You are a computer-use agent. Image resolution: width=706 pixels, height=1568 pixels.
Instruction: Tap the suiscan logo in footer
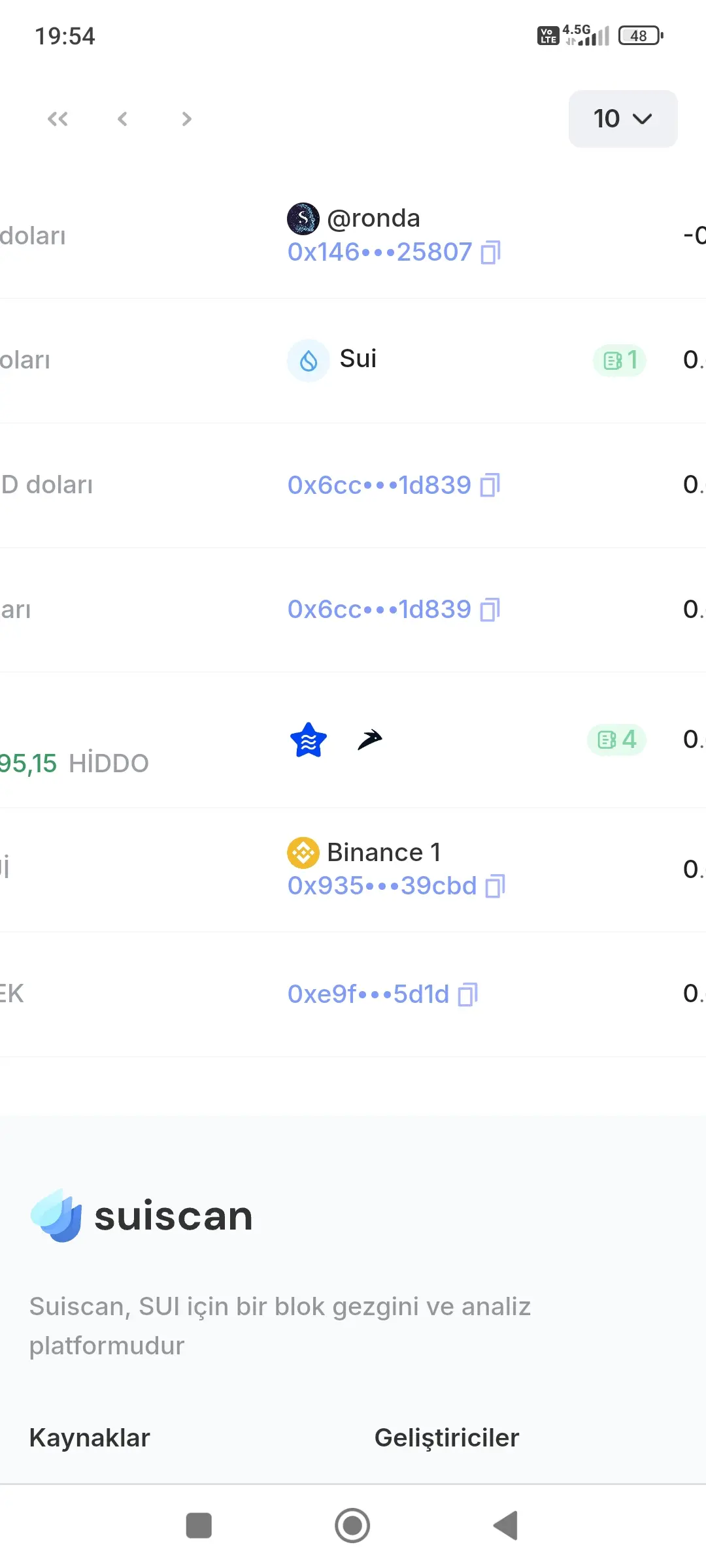pyautogui.click(x=141, y=1216)
